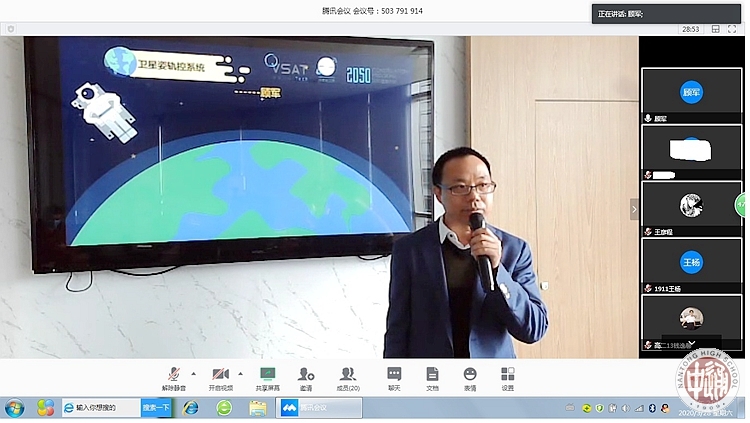Select the 1911王扬 participant tile
The width and height of the screenshot is (750, 423).
coord(691,265)
